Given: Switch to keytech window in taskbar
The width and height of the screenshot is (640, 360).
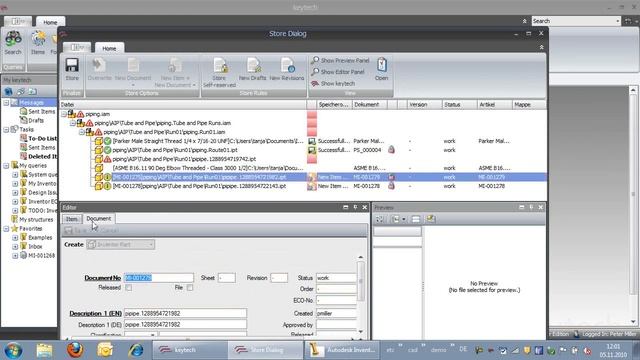Looking at the screenshot, I should click(190, 350).
